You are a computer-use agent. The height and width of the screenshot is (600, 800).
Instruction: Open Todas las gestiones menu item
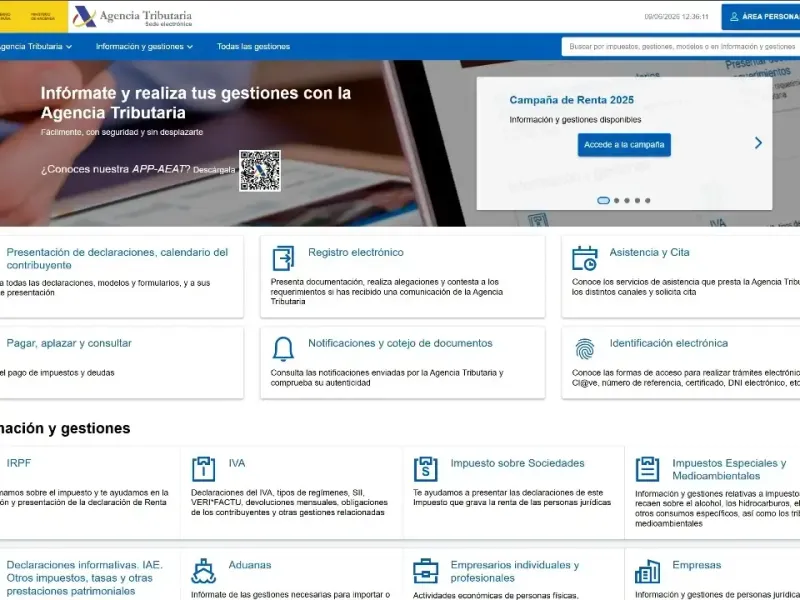pos(253,46)
